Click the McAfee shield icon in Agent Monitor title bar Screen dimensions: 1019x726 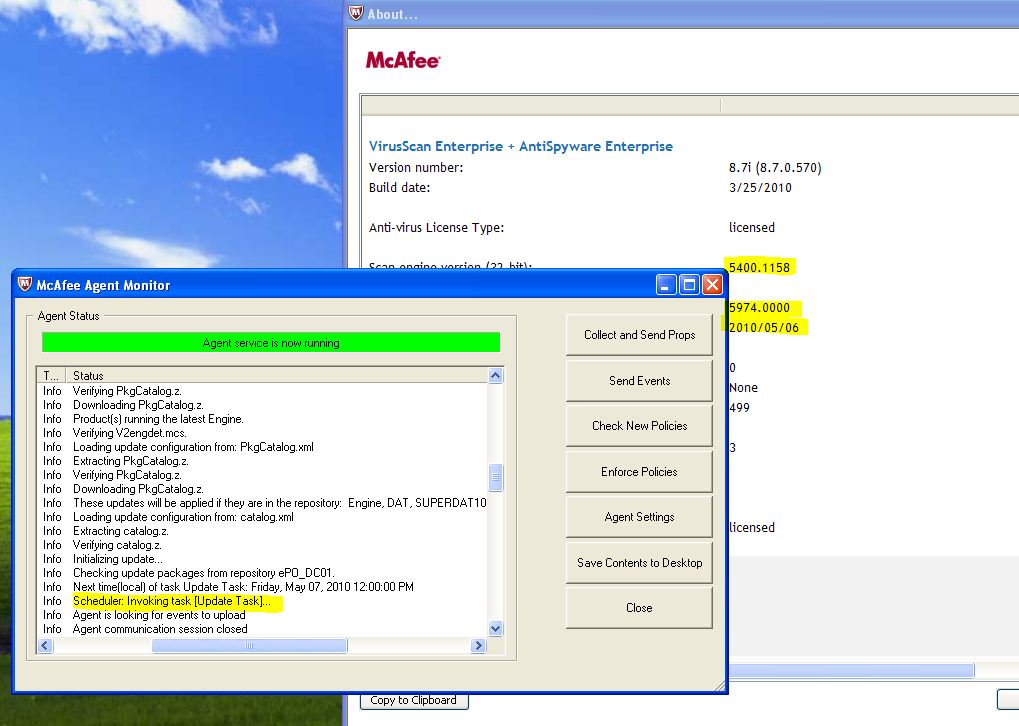coord(24,284)
